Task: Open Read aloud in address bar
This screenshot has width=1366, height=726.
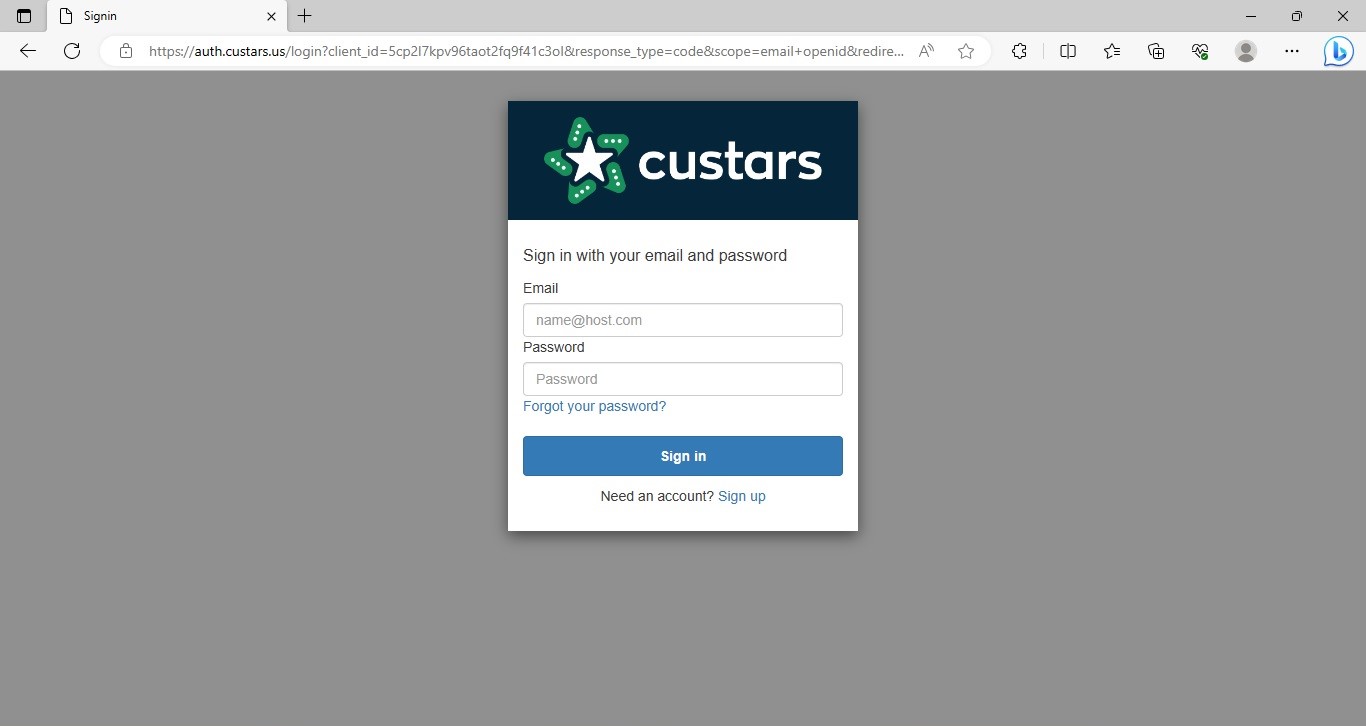Action: pyautogui.click(x=926, y=51)
